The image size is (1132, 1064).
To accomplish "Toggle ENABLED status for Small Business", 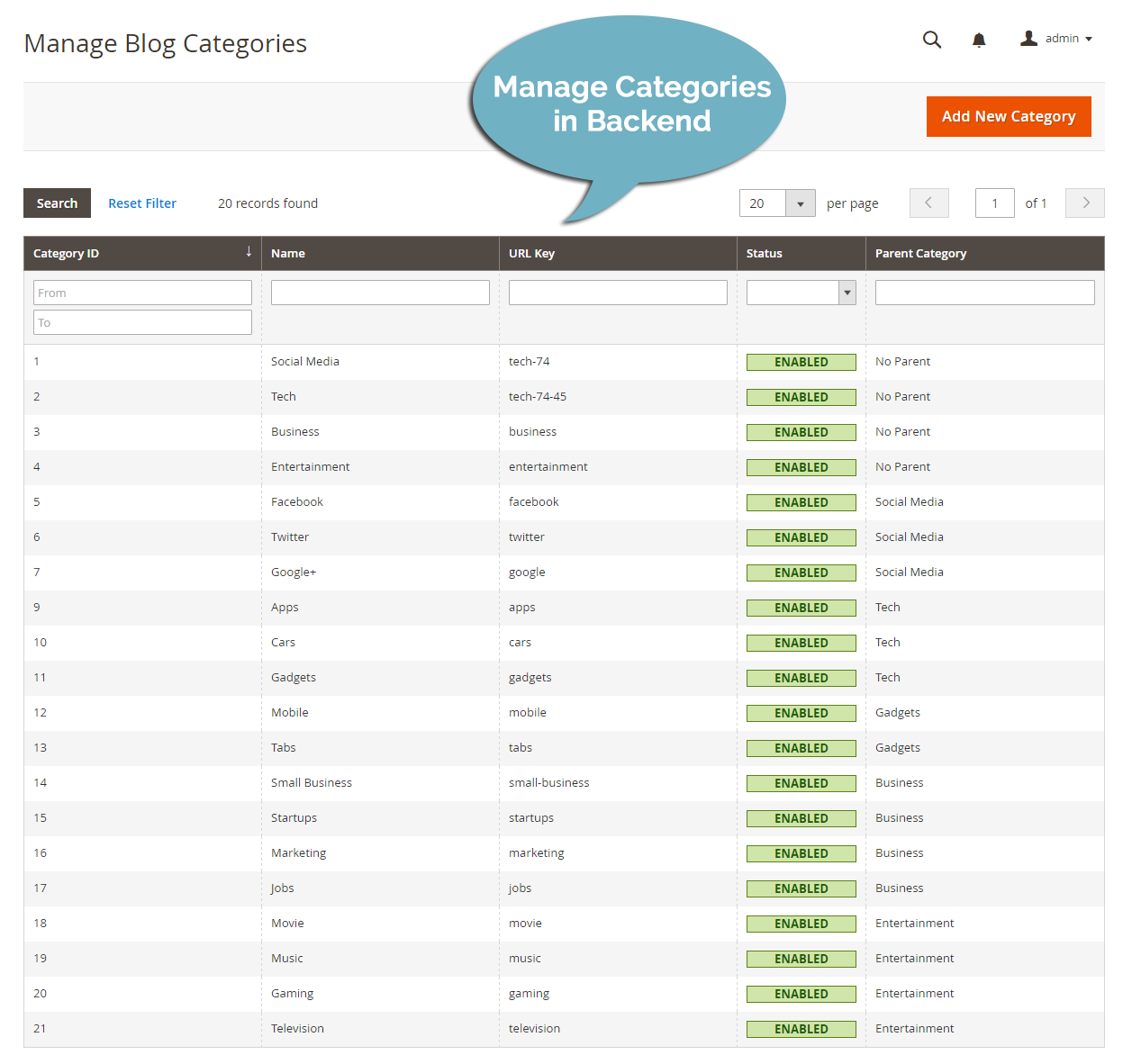I will point(801,783).
